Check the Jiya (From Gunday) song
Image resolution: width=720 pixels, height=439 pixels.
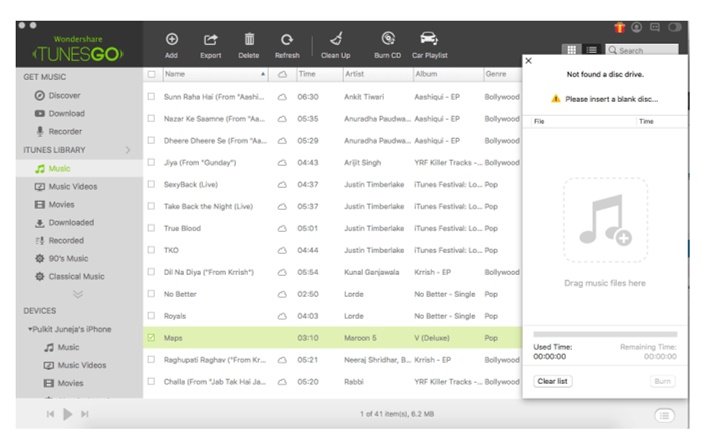151,162
